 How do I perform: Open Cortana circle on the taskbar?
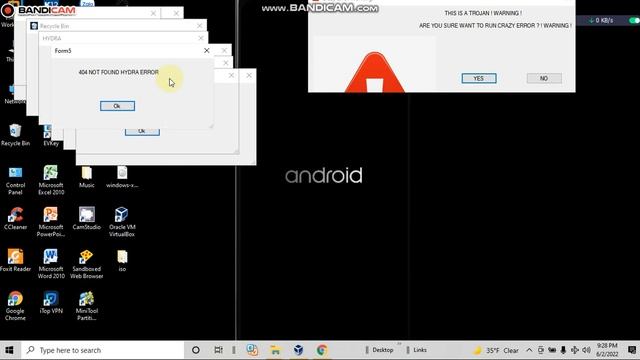(x=196, y=350)
